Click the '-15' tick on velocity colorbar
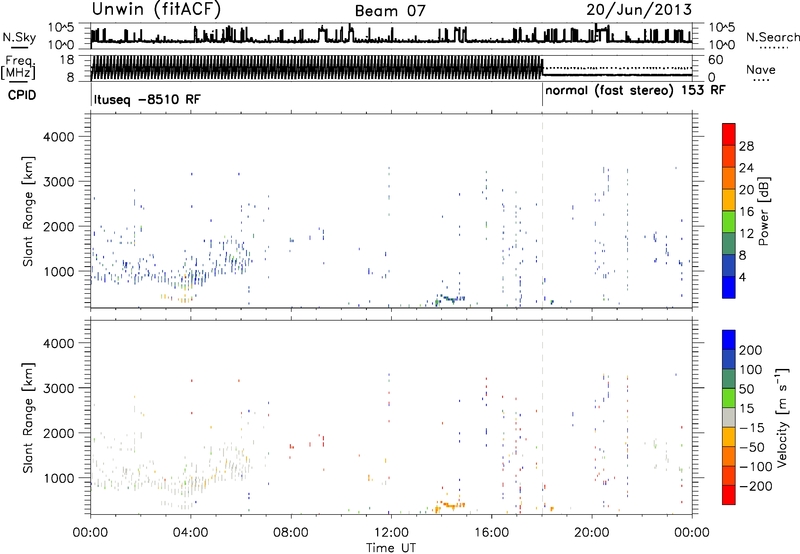 pyautogui.click(x=752, y=427)
